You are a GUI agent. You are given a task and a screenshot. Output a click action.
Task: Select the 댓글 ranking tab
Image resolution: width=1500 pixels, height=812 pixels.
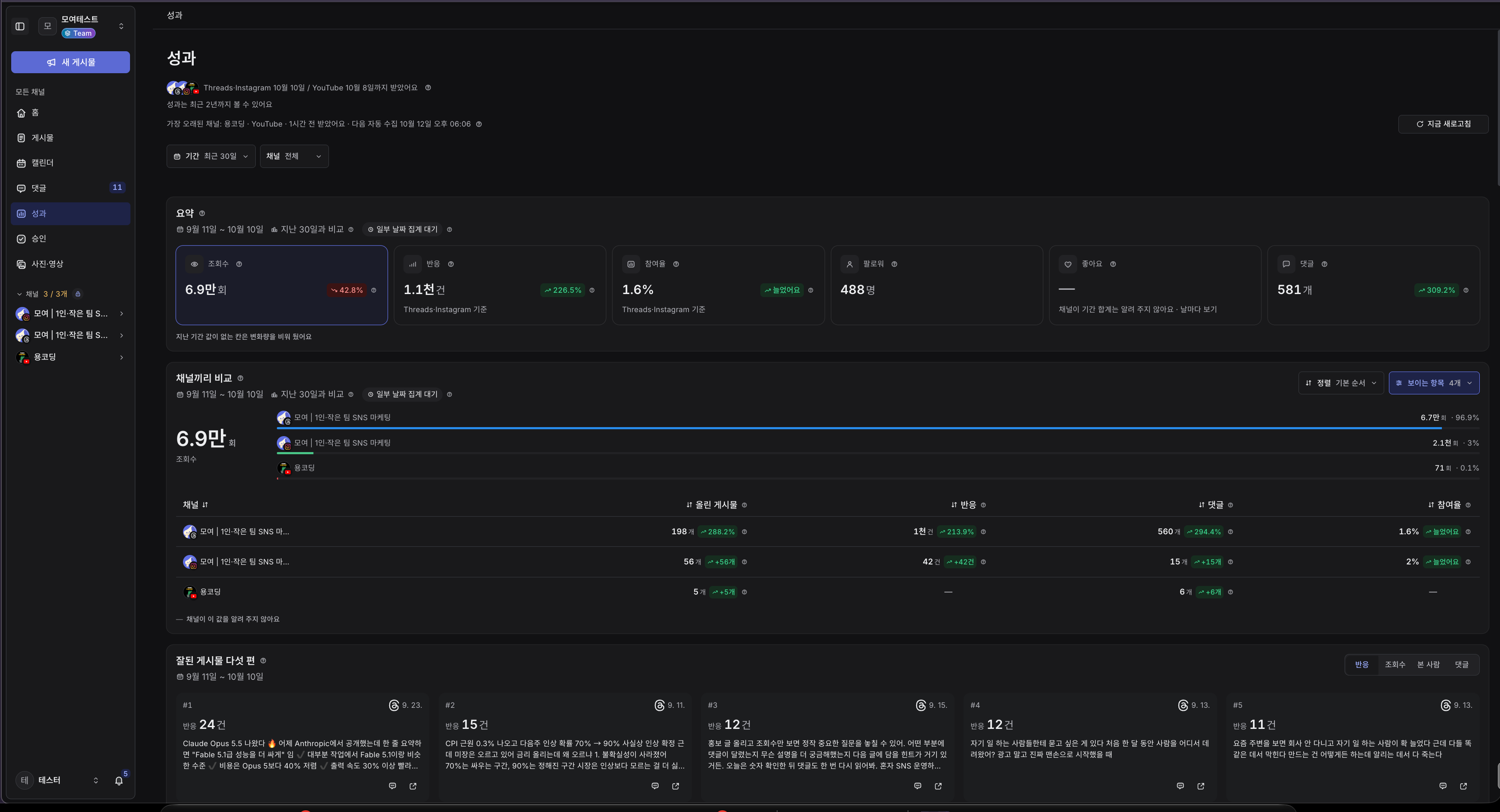(1462, 665)
